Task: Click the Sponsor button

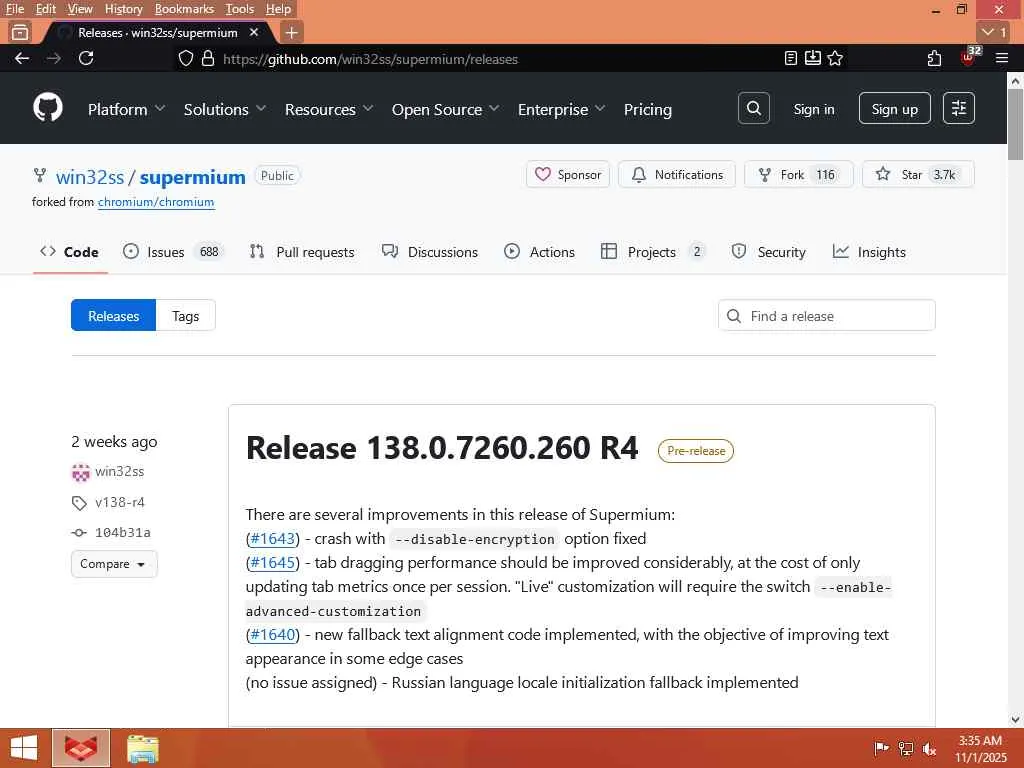Action: pyautogui.click(x=568, y=174)
